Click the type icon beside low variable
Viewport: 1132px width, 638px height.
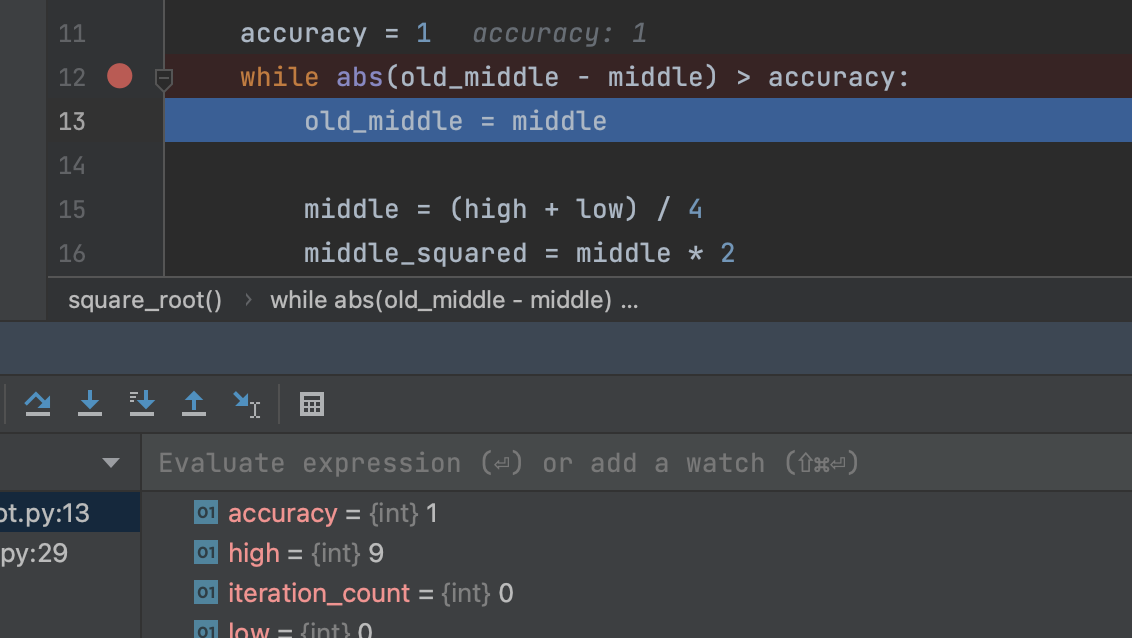(x=205, y=630)
